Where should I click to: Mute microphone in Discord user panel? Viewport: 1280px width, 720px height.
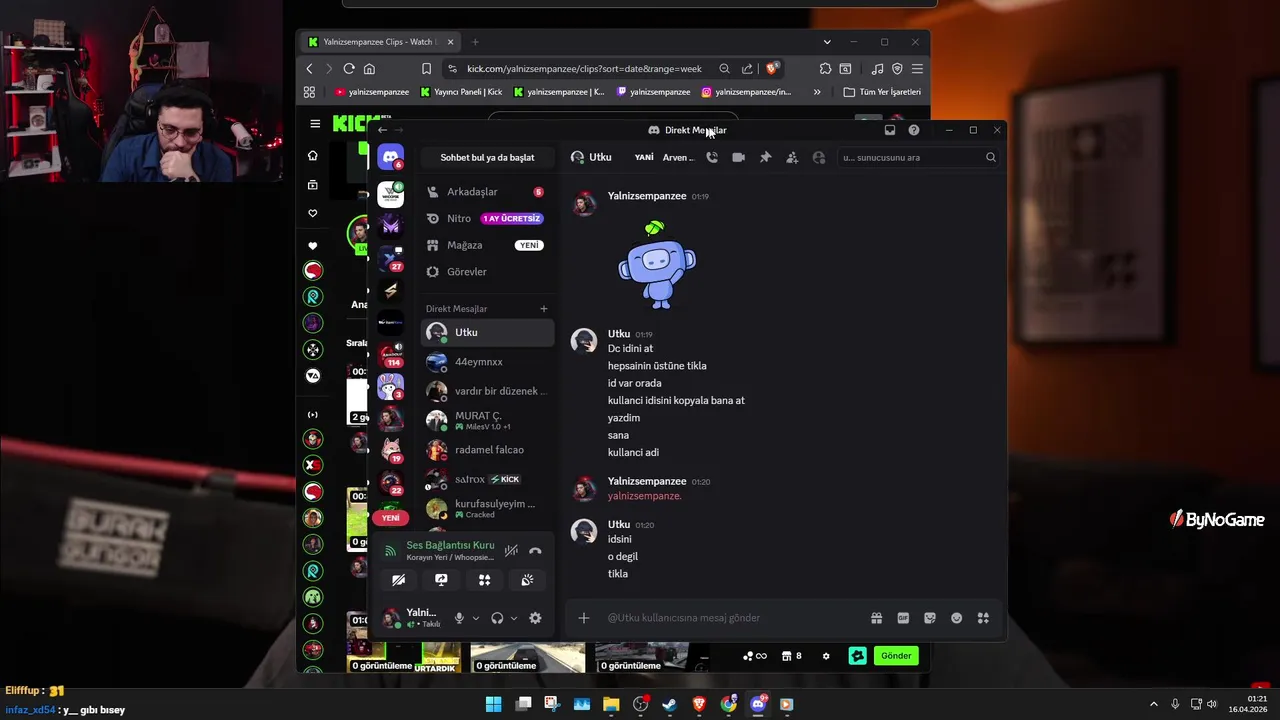click(459, 618)
